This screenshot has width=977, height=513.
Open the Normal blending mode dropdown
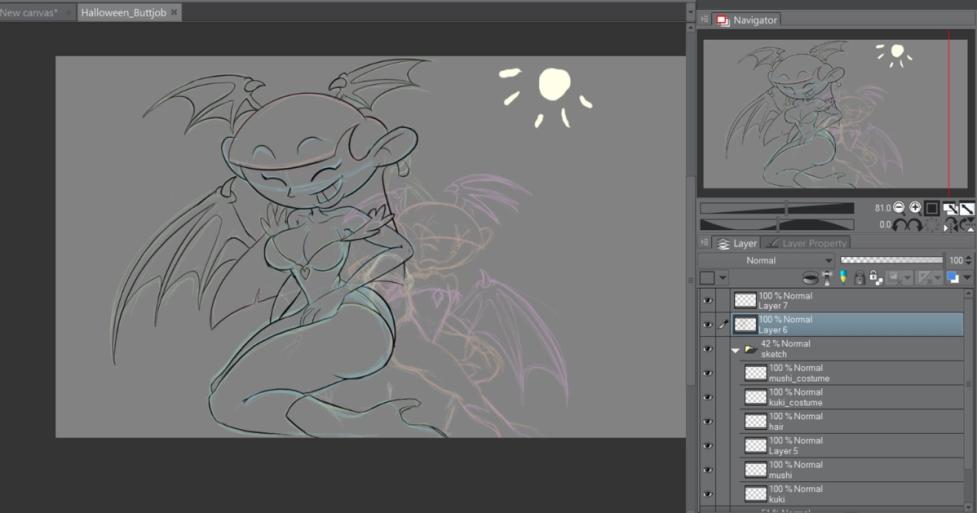pyautogui.click(x=767, y=260)
